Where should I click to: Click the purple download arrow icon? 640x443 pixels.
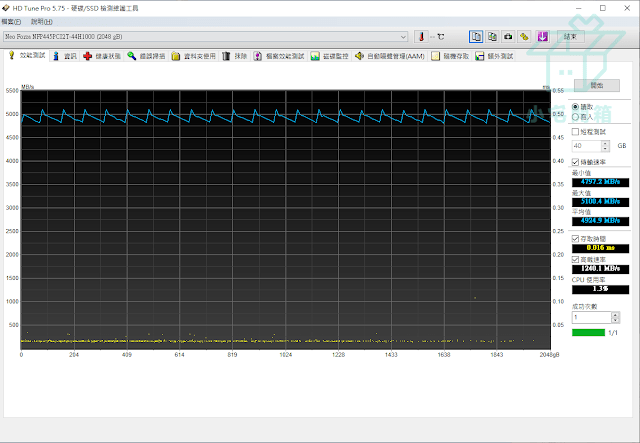click(542, 37)
